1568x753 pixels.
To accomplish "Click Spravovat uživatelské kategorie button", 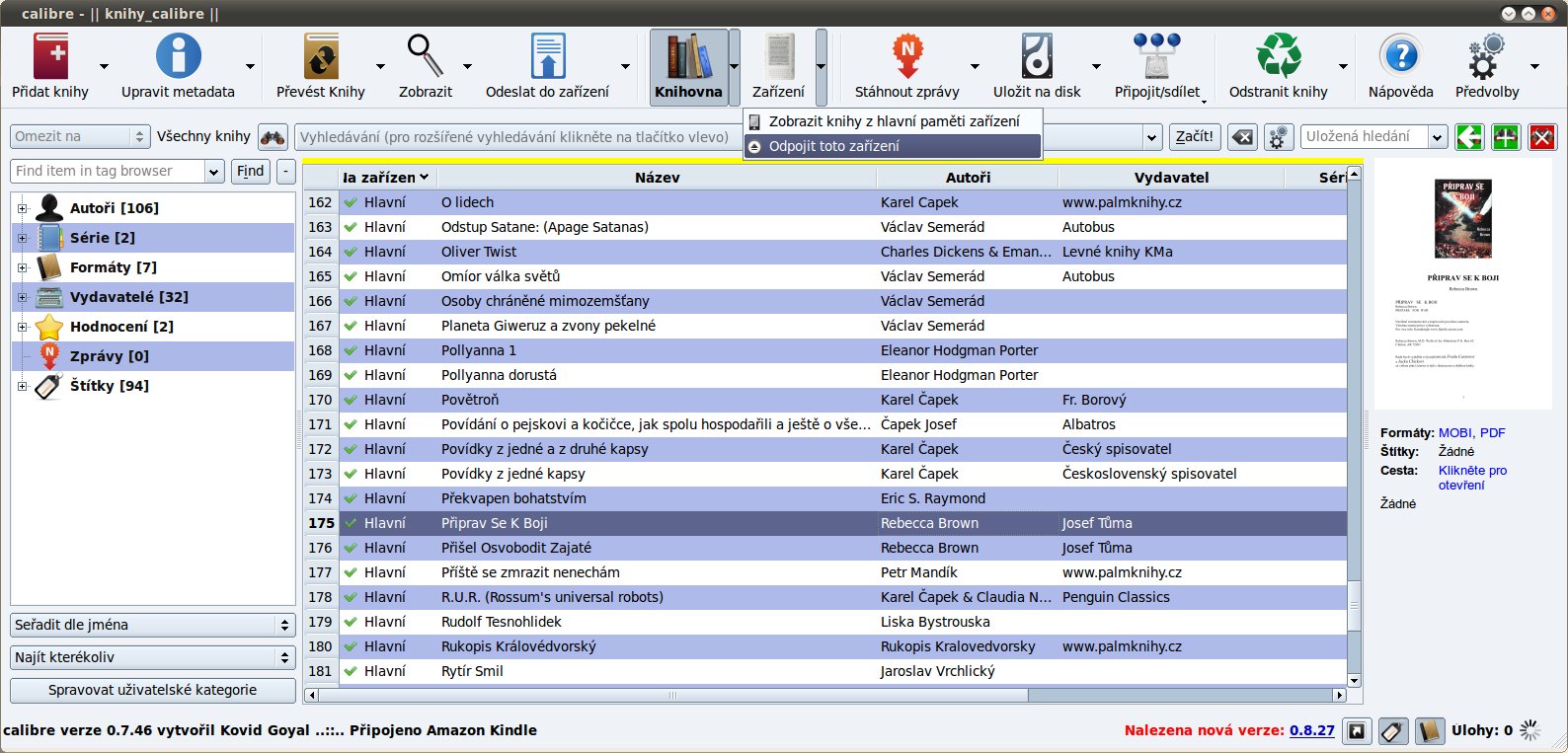I will pos(153,690).
